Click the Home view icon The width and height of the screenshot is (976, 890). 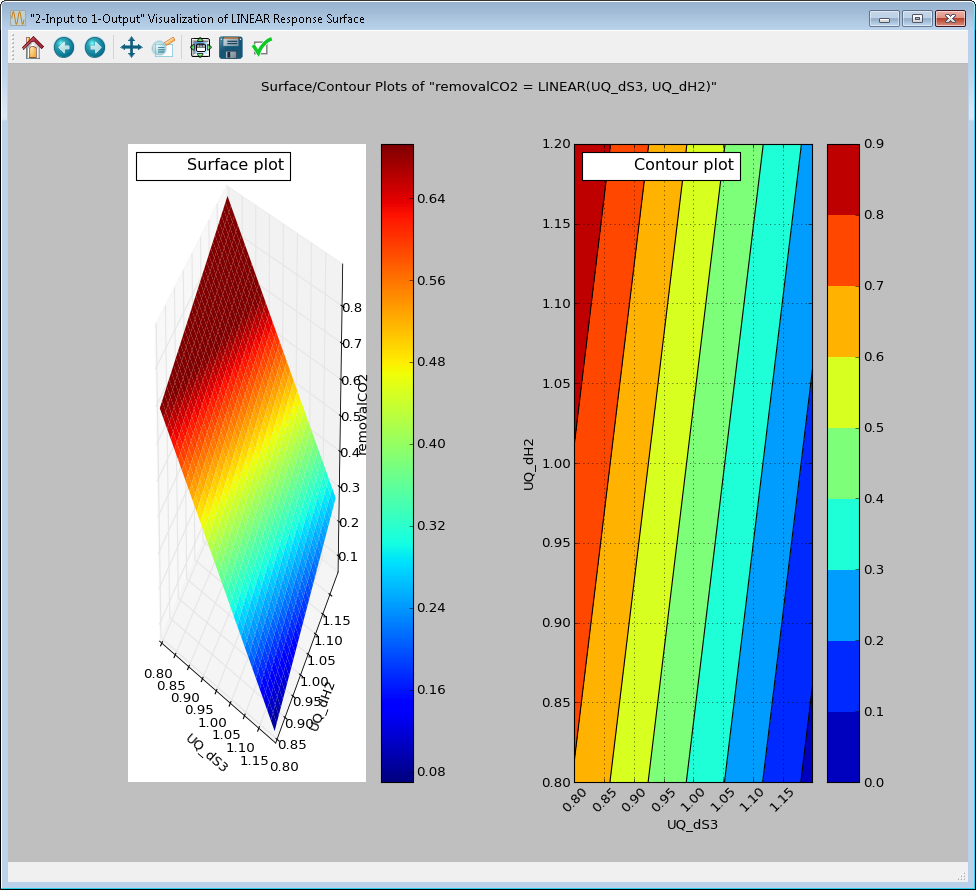pos(31,47)
